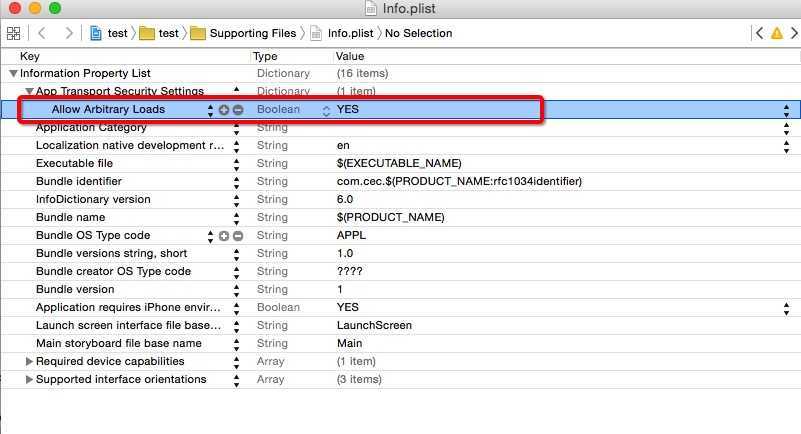Click the yellow warning issue icon
The image size is (801, 434).
tap(776, 33)
